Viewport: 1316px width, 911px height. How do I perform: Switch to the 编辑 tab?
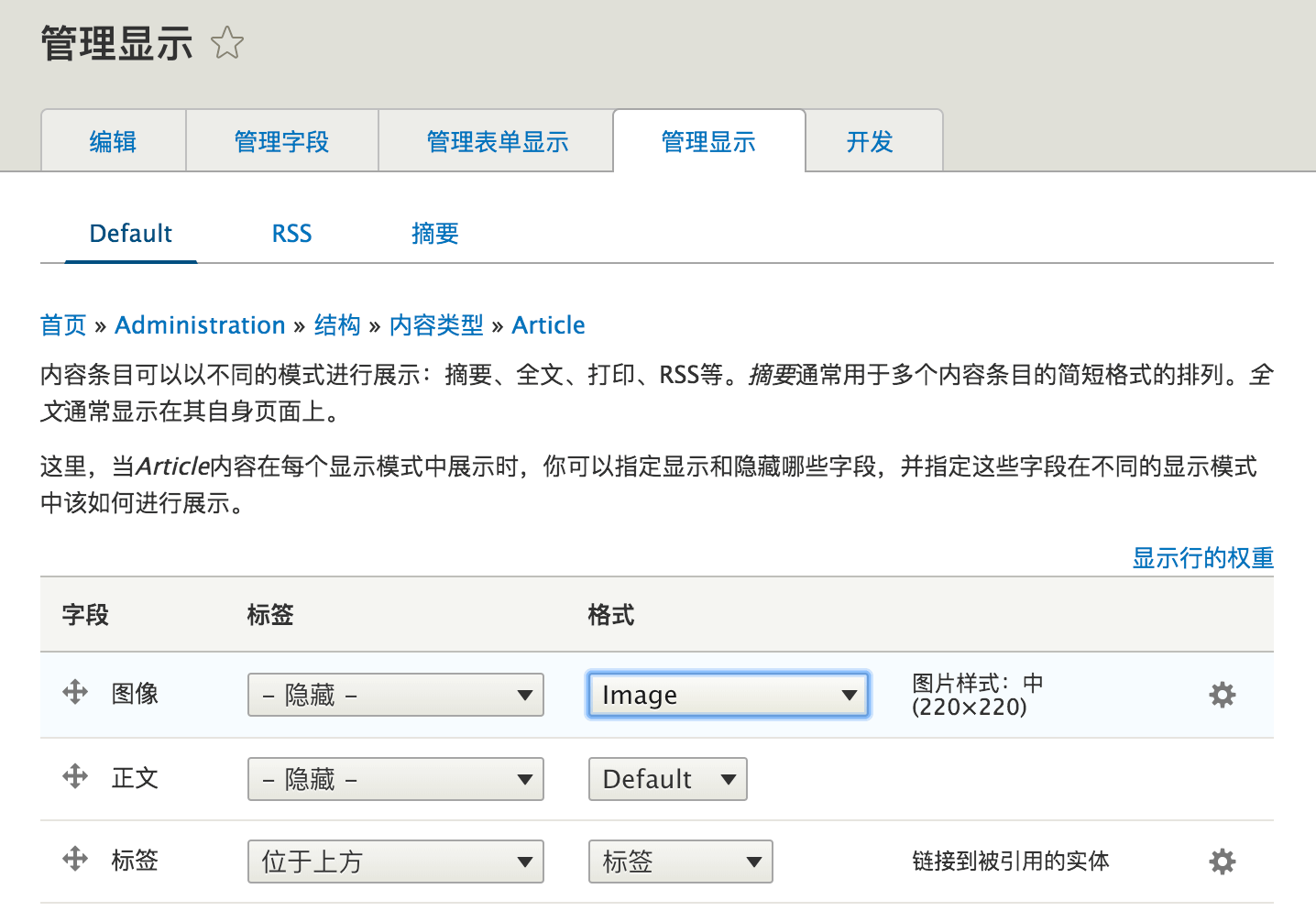click(x=114, y=141)
